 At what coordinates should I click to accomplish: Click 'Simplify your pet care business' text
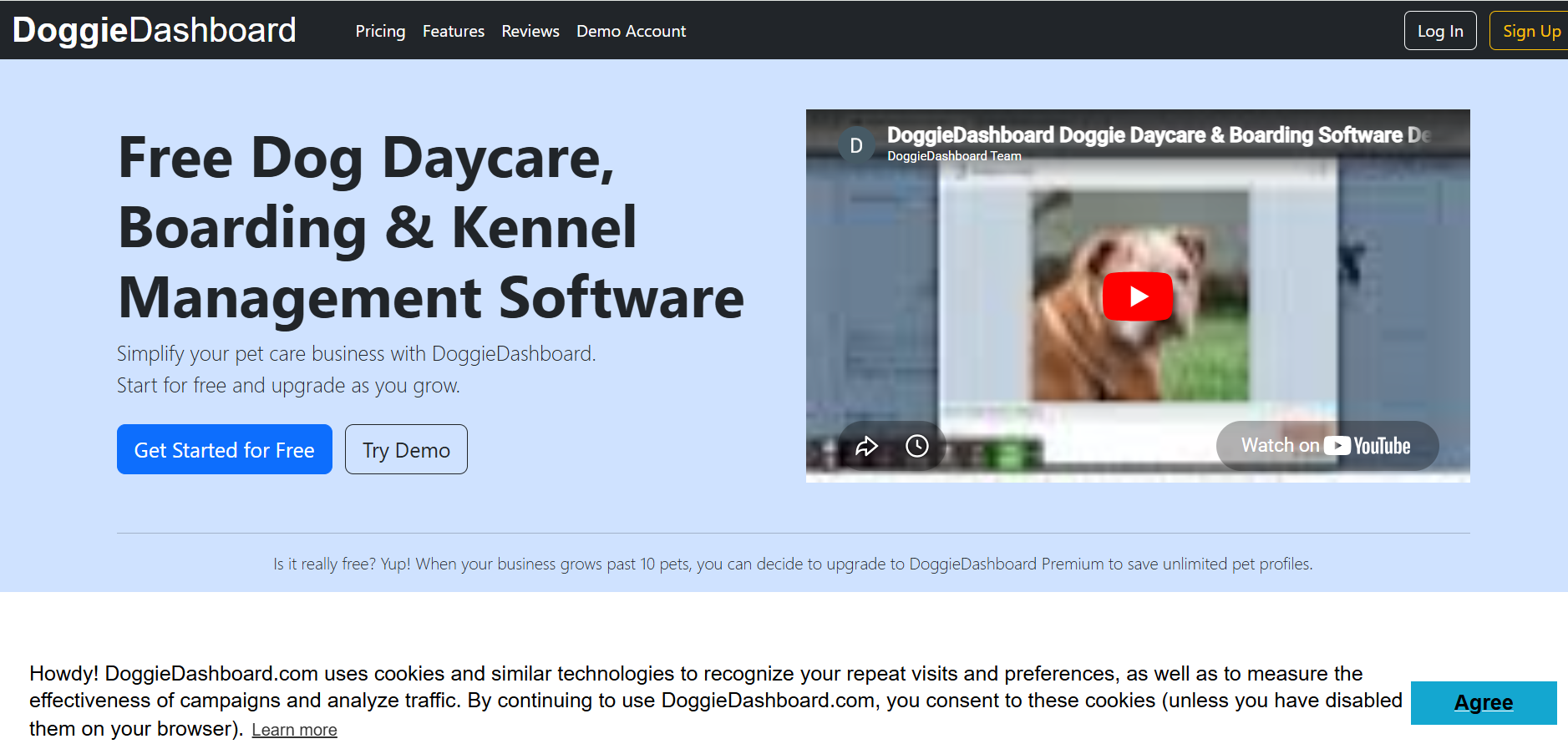click(357, 354)
